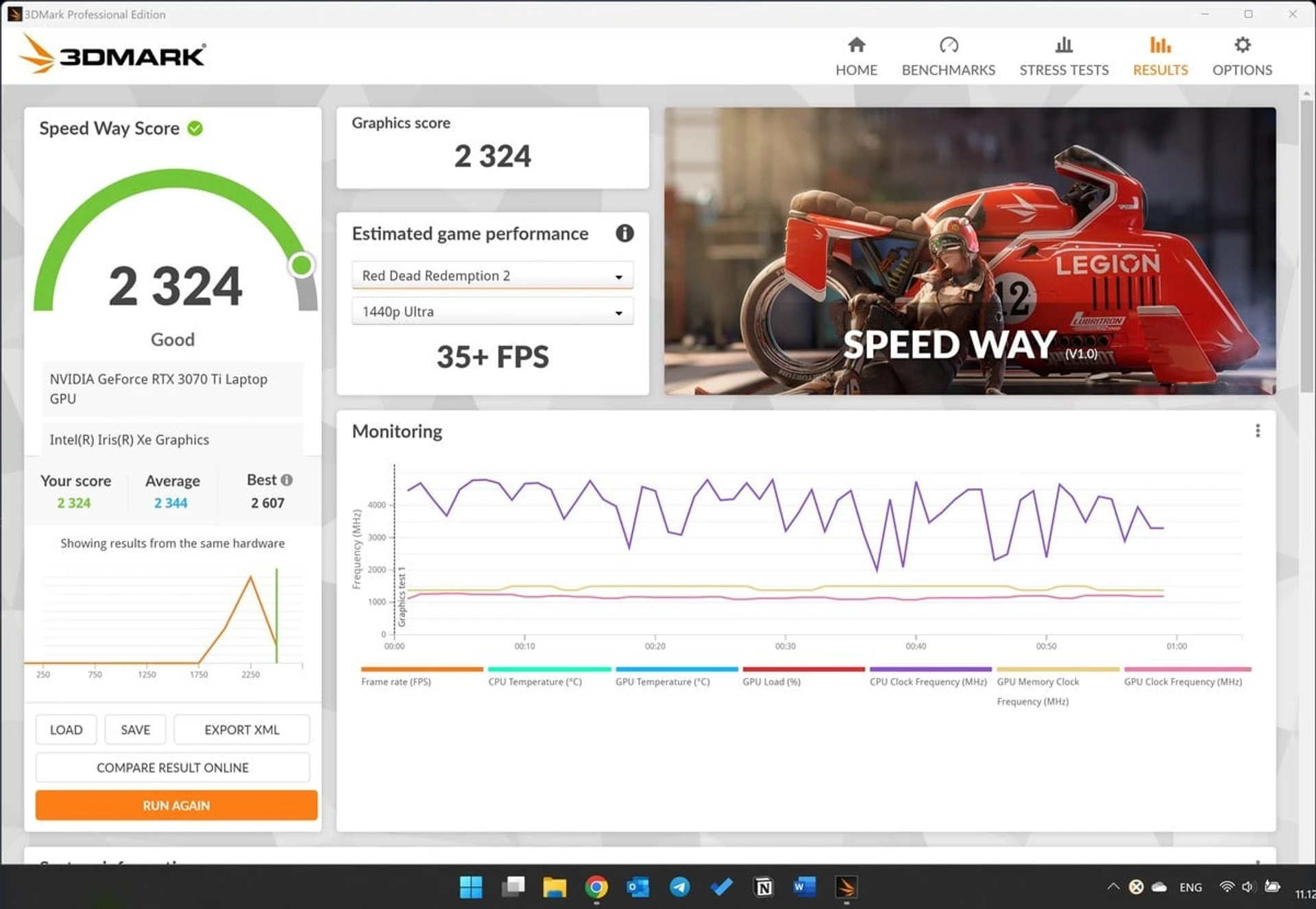This screenshot has width=1316, height=909.
Task: Open info icon for Estimated game performance
Action: (x=624, y=233)
